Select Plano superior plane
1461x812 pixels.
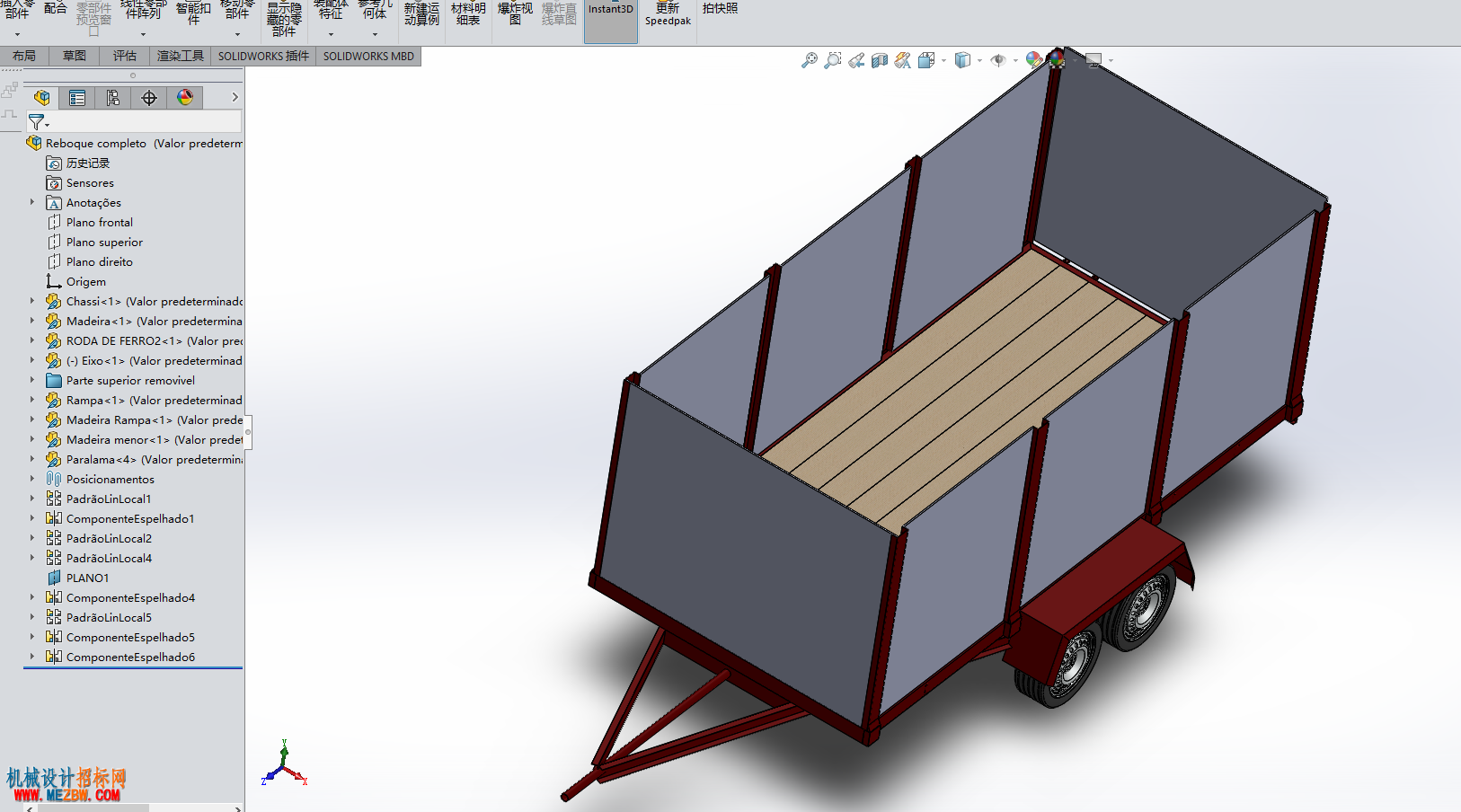tap(104, 242)
